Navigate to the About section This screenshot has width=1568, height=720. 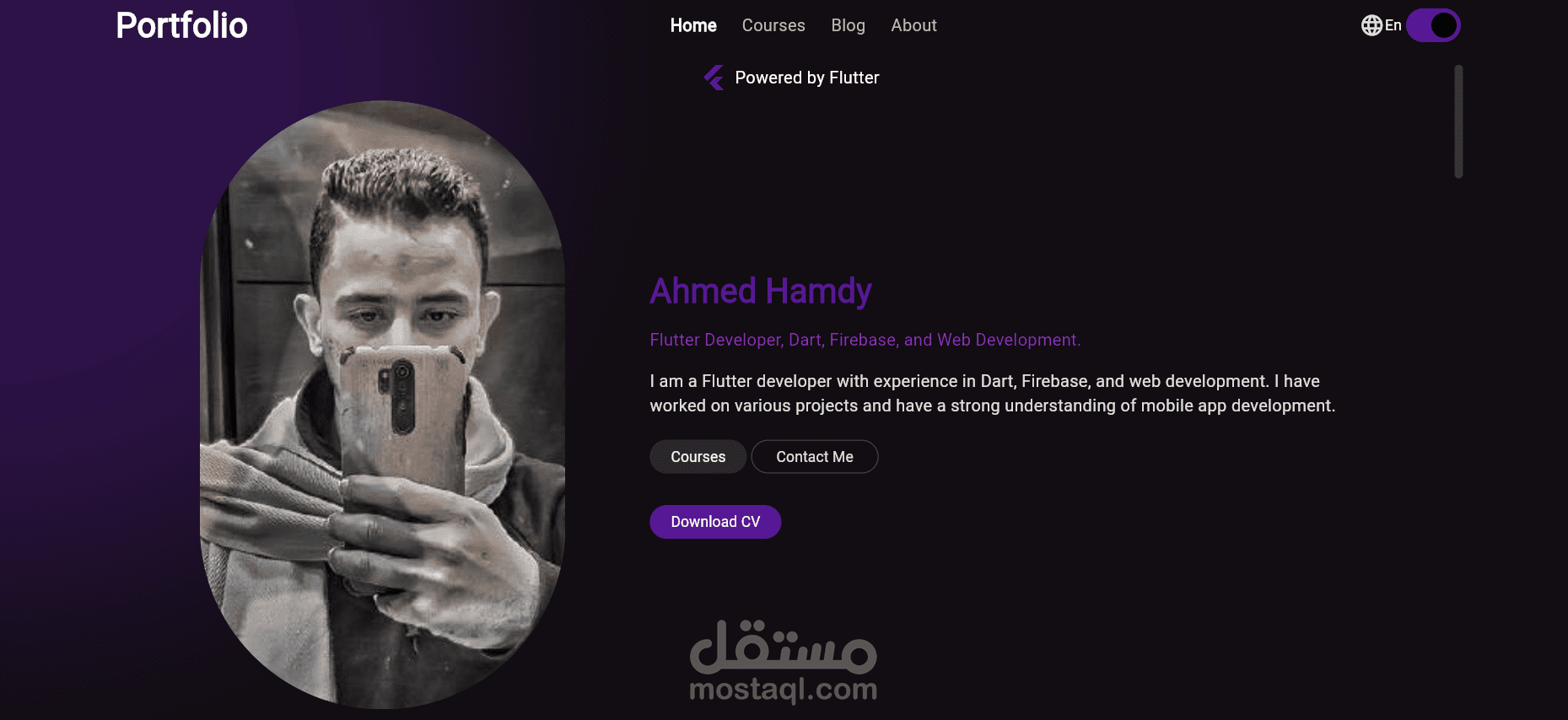913,25
